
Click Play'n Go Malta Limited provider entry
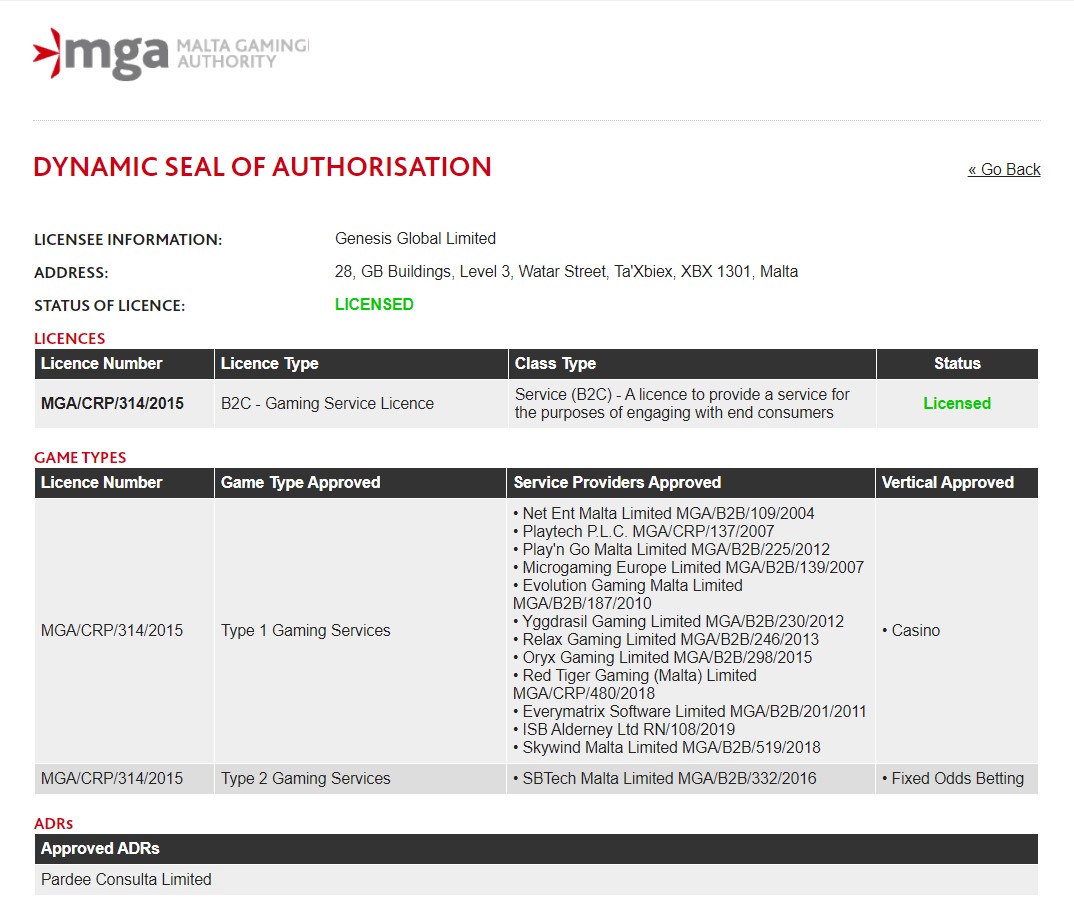pyautogui.click(x=671, y=549)
